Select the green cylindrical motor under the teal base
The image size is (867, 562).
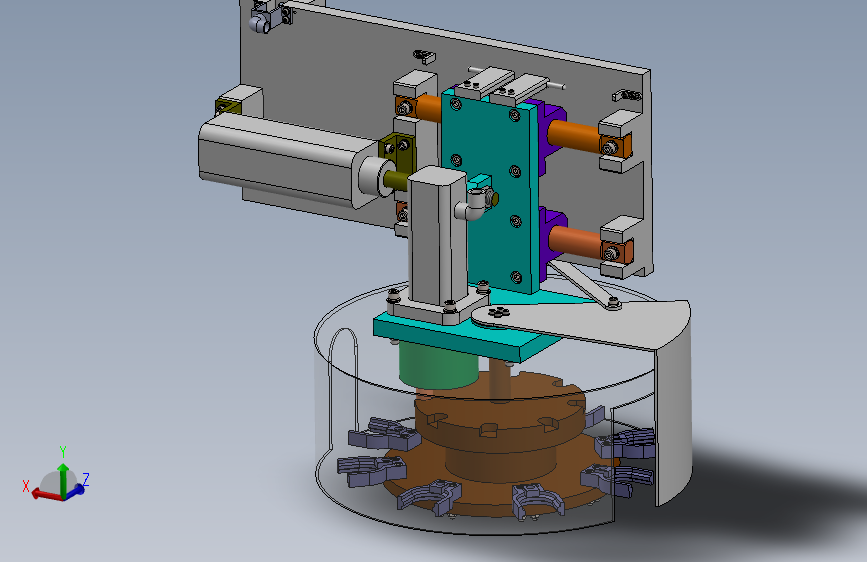click(438, 365)
